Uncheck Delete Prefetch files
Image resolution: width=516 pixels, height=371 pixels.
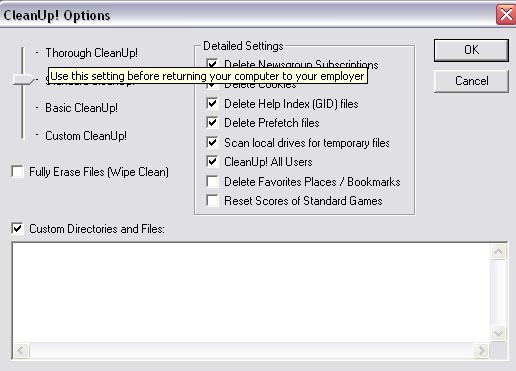pos(212,123)
